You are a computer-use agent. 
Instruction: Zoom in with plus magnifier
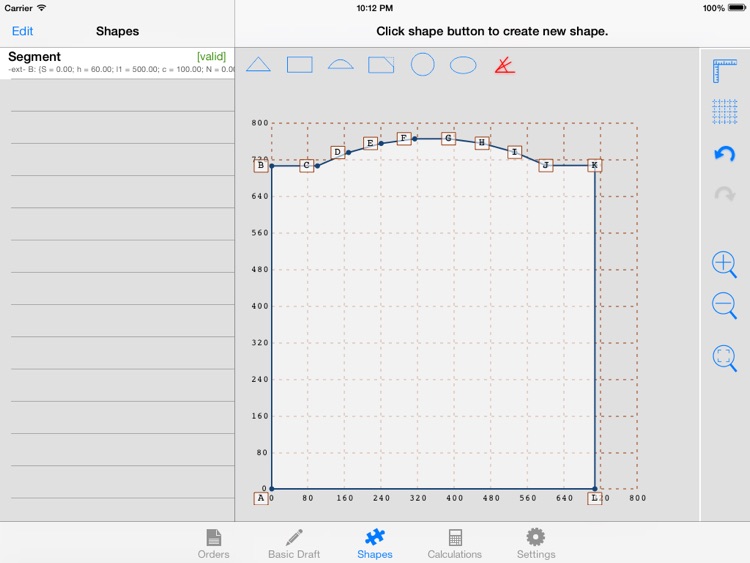[724, 264]
